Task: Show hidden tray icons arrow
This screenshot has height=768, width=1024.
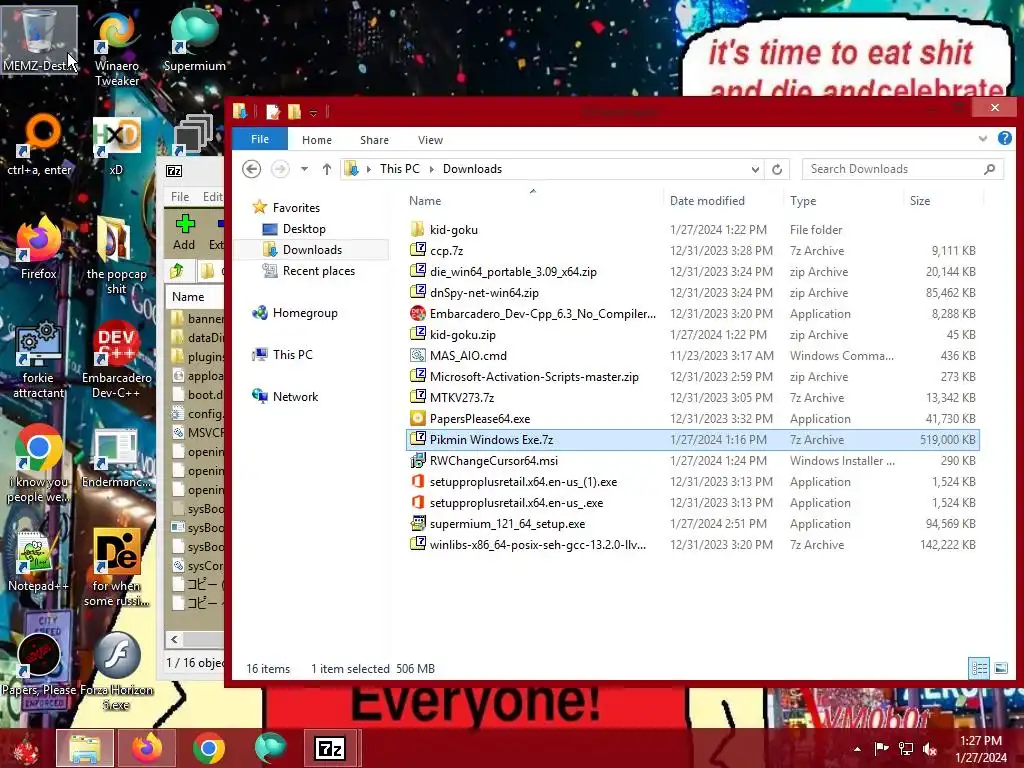Action: pyautogui.click(x=857, y=749)
